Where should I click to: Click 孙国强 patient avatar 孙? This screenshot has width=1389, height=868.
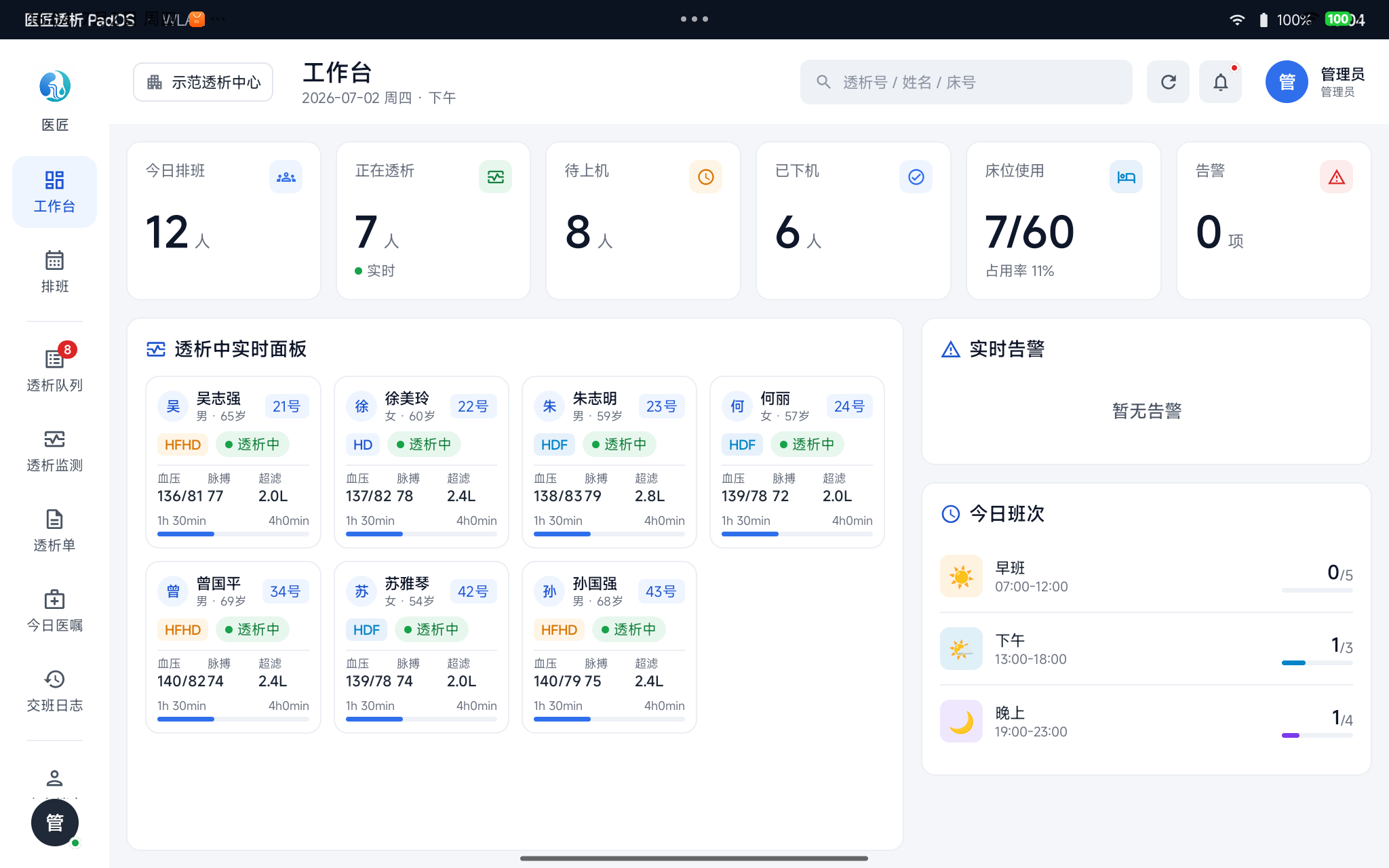pyautogui.click(x=549, y=591)
